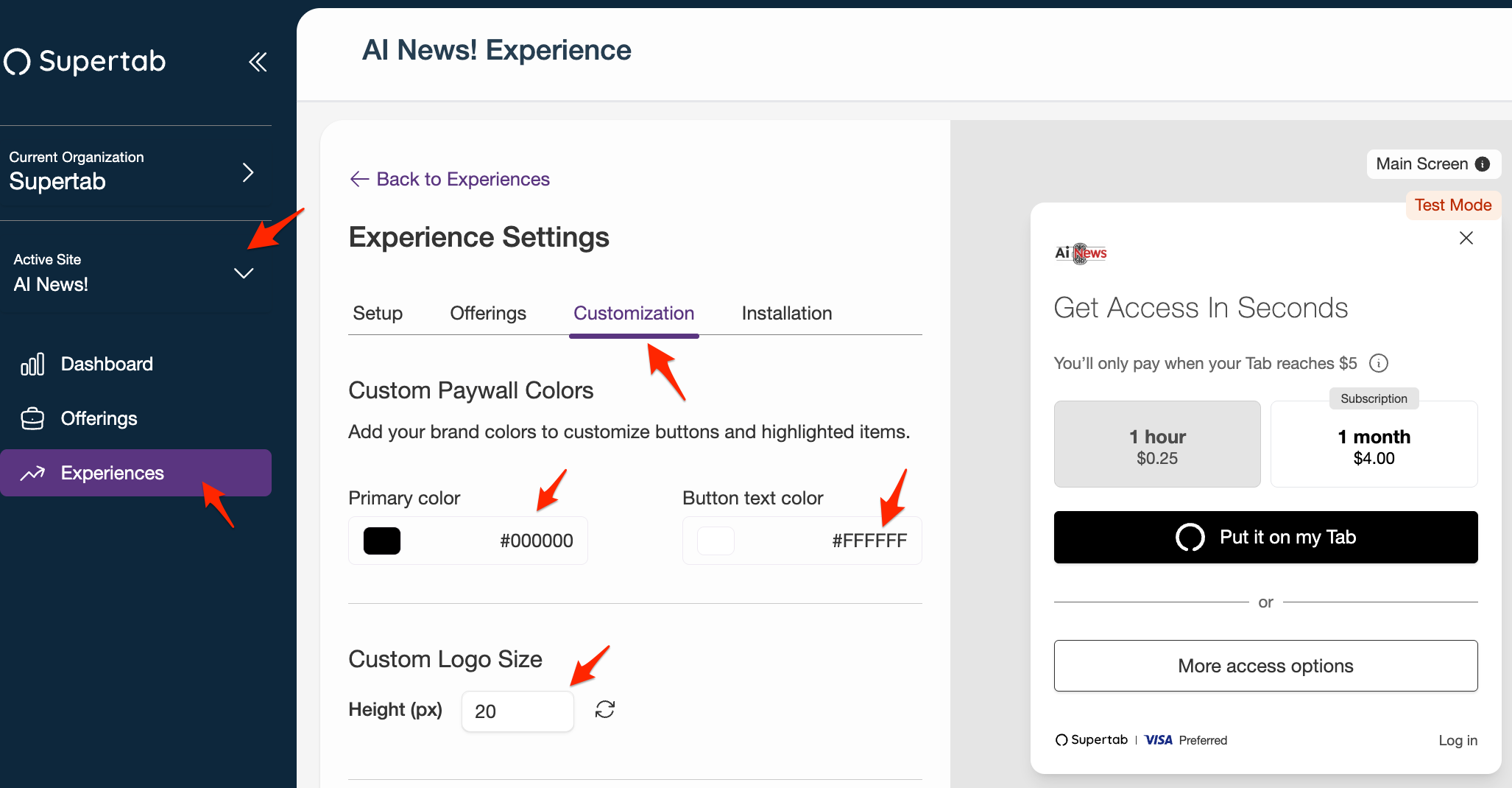Click the Current Organization Supertab name
The width and height of the screenshot is (1512, 788).
[x=57, y=181]
